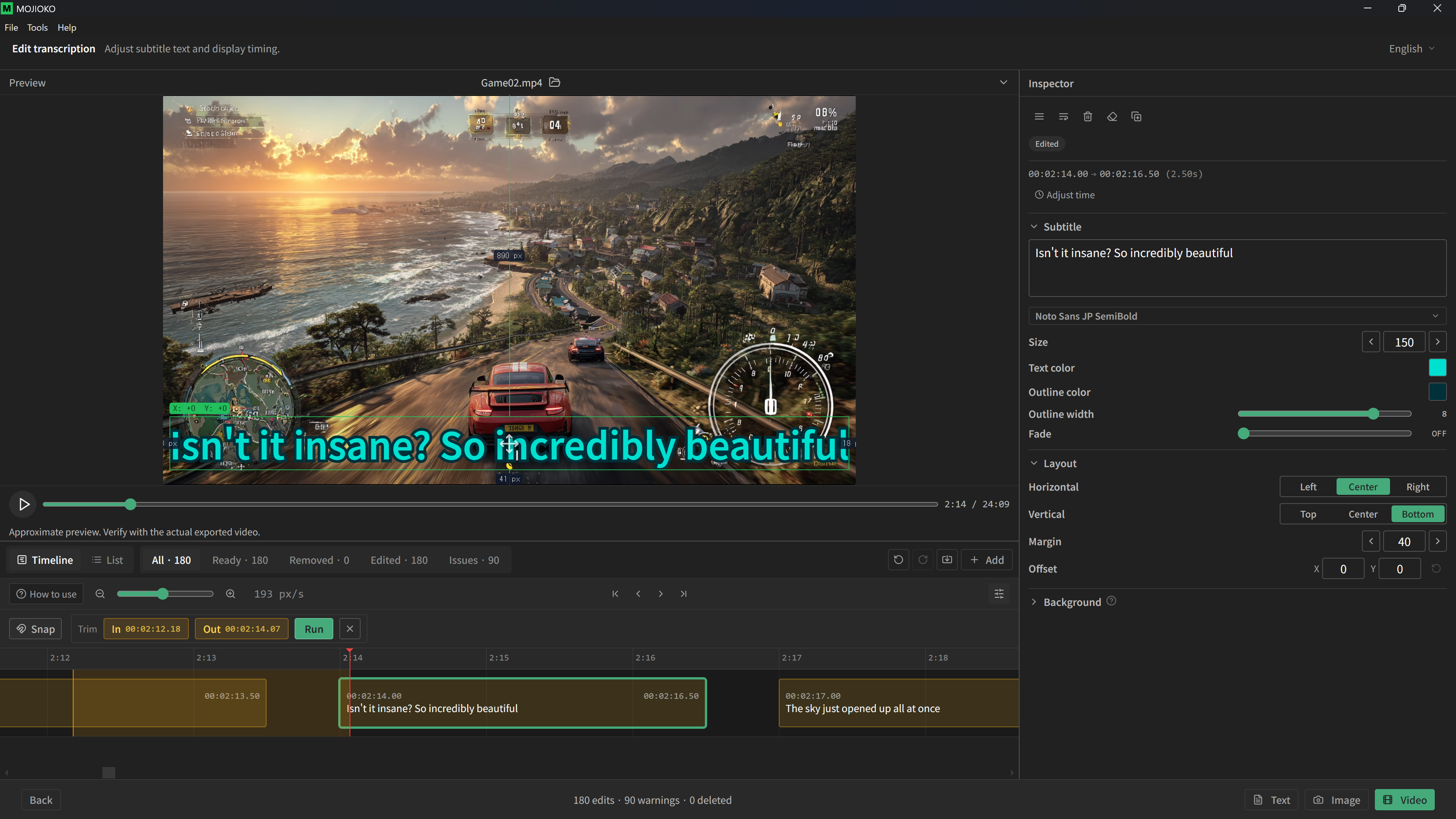
Task: Set horizontal alignment to Left
Action: coord(1308,486)
